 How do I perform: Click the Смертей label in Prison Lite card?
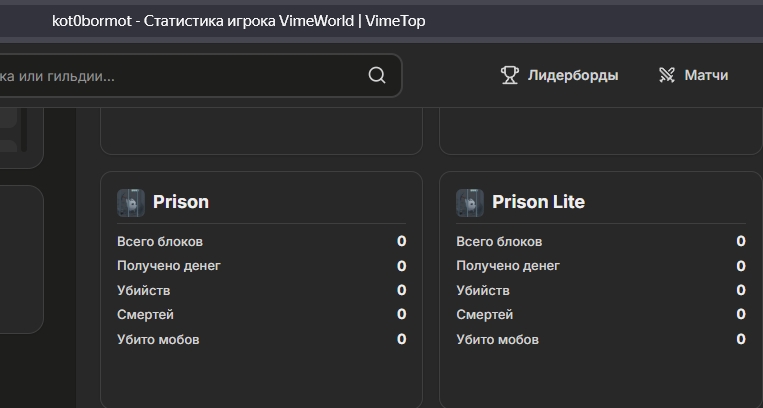(x=485, y=314)
